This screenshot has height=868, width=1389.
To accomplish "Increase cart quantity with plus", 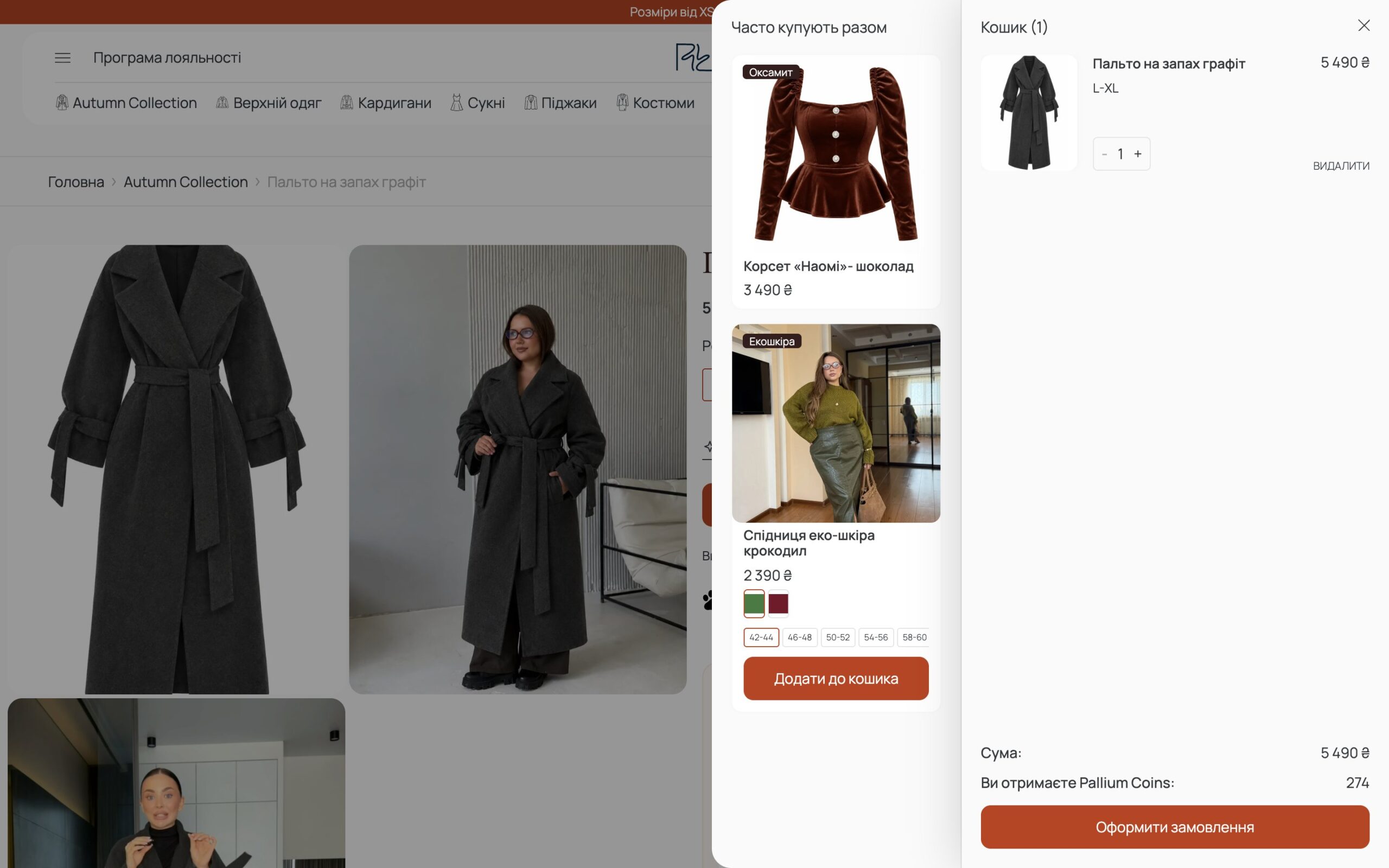I will [x=1138, y=154].
